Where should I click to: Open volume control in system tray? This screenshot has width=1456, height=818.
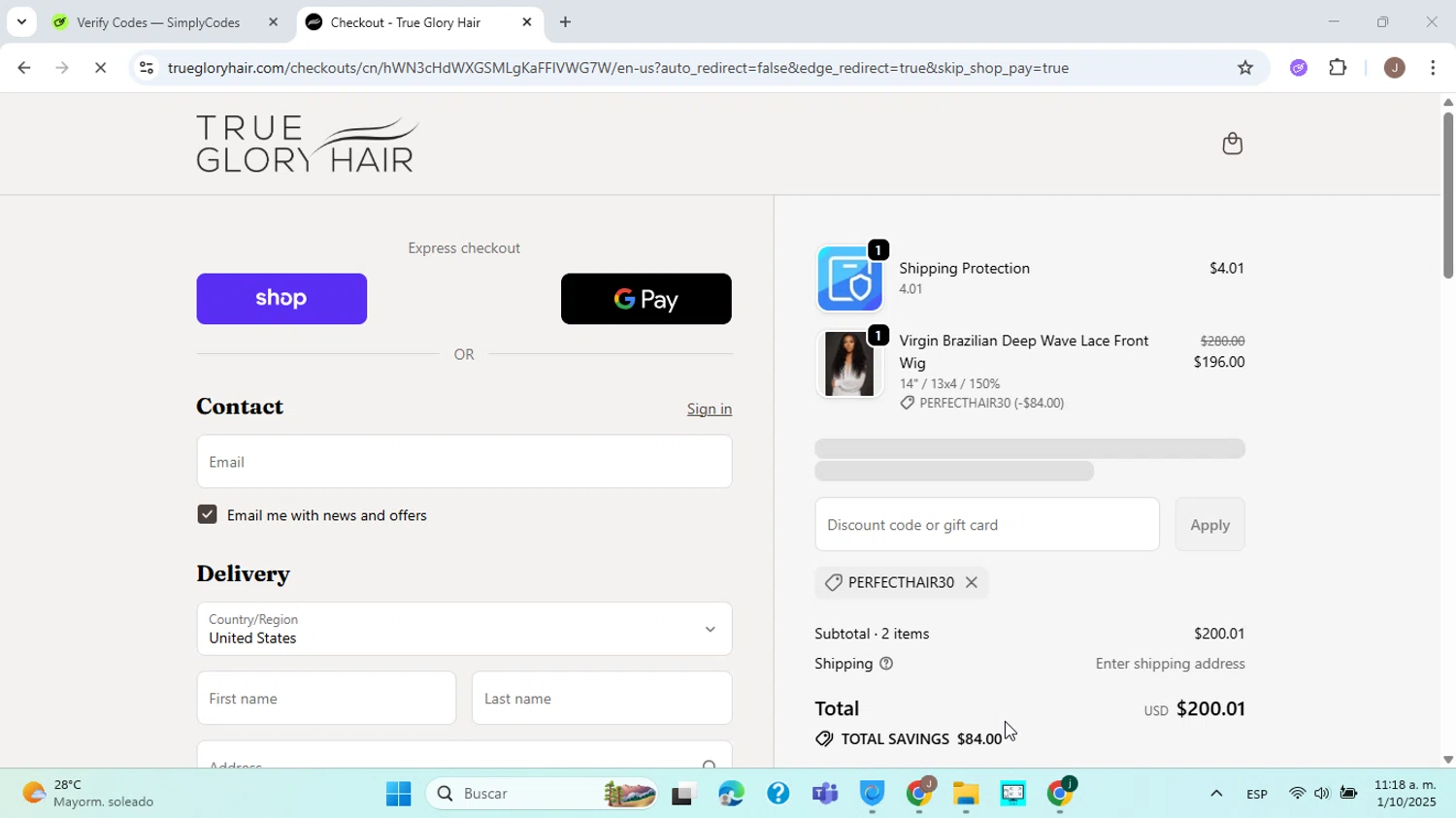coord(1322,794)
